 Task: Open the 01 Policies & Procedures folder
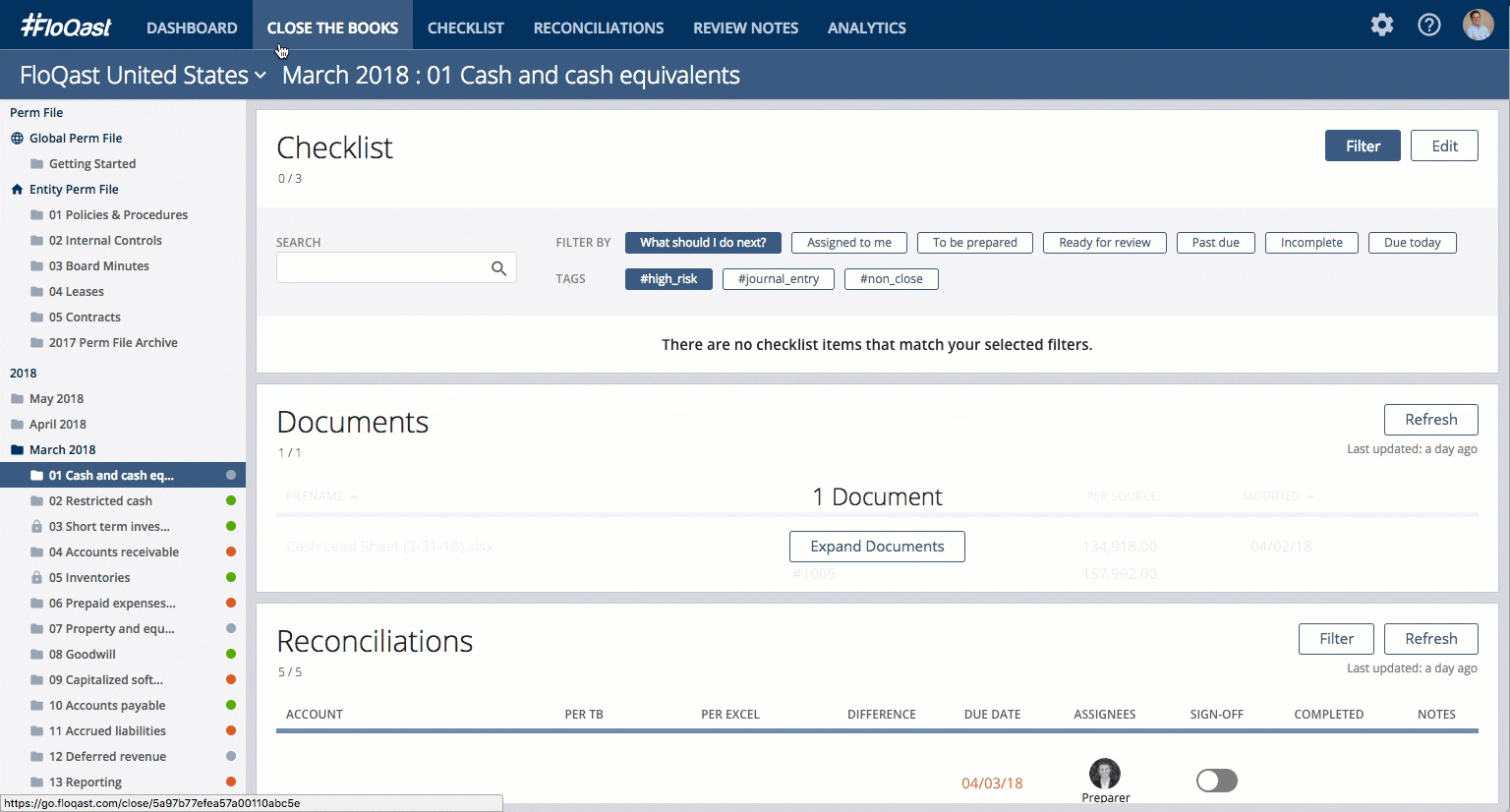pyautogui.click(x=118, y=215)
